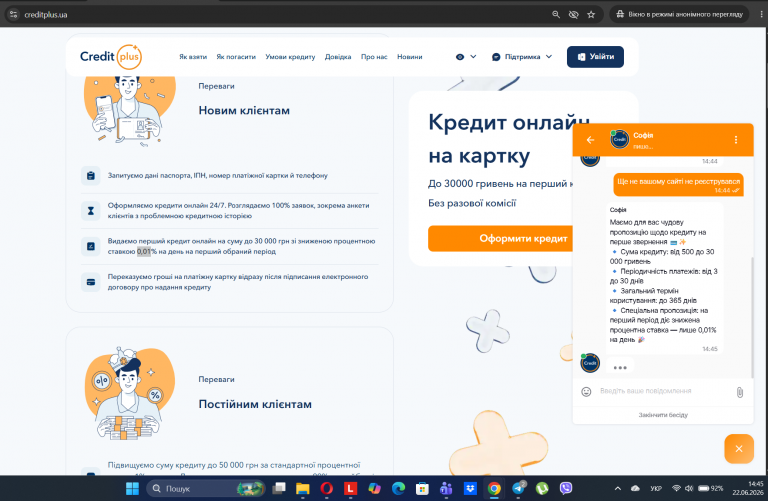Switch the keyboard language 'УКР' indicator

coord(656,489)
